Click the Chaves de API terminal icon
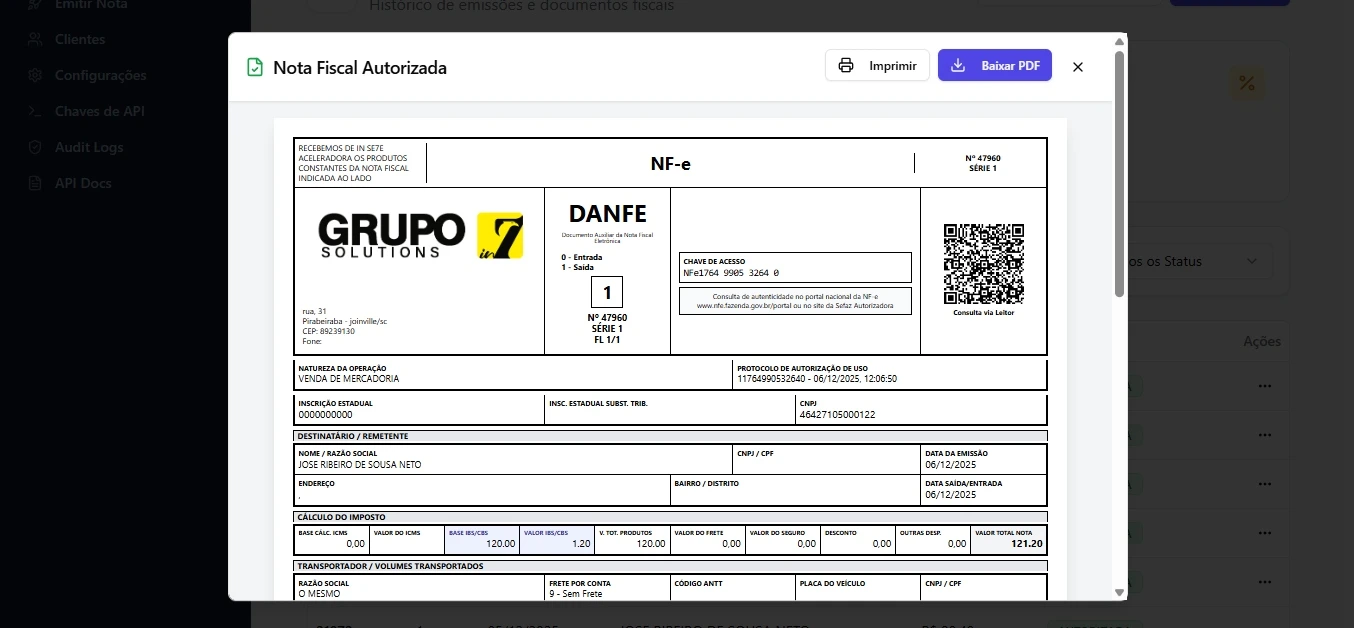 click(36, 112)
